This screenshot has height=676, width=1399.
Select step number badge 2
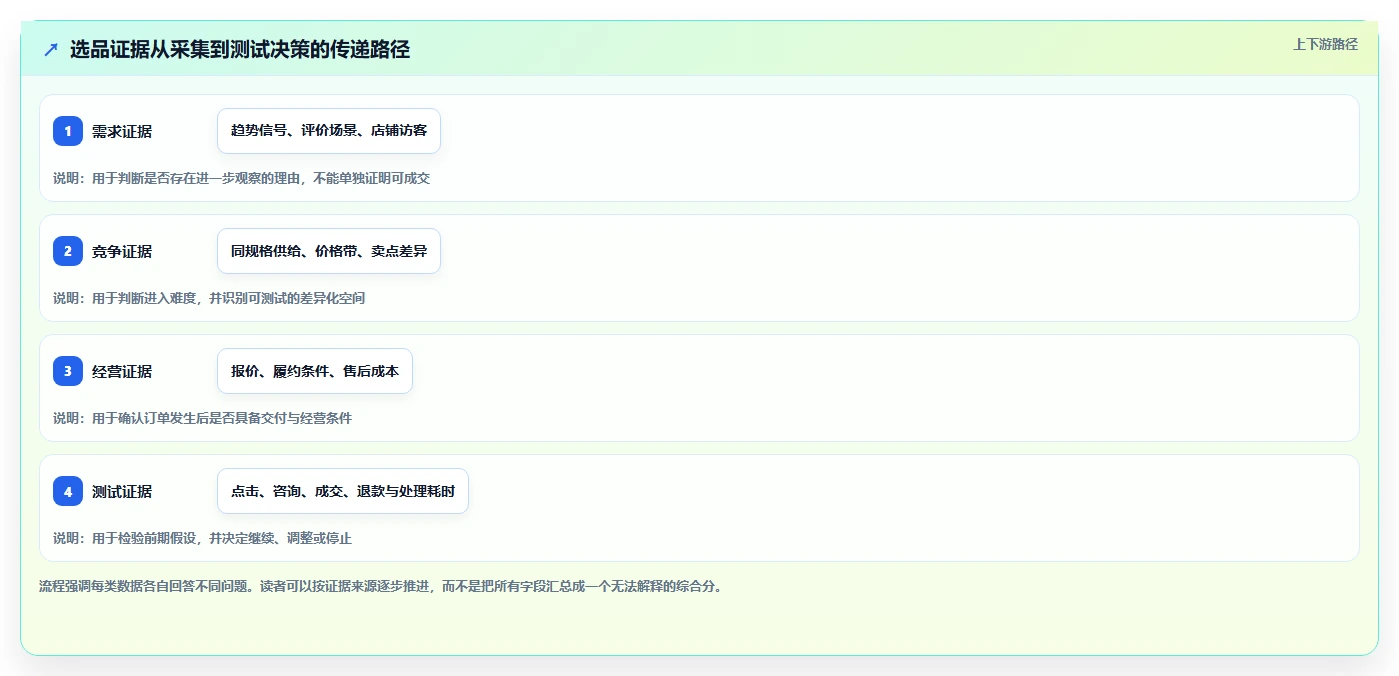click(68, 251)
